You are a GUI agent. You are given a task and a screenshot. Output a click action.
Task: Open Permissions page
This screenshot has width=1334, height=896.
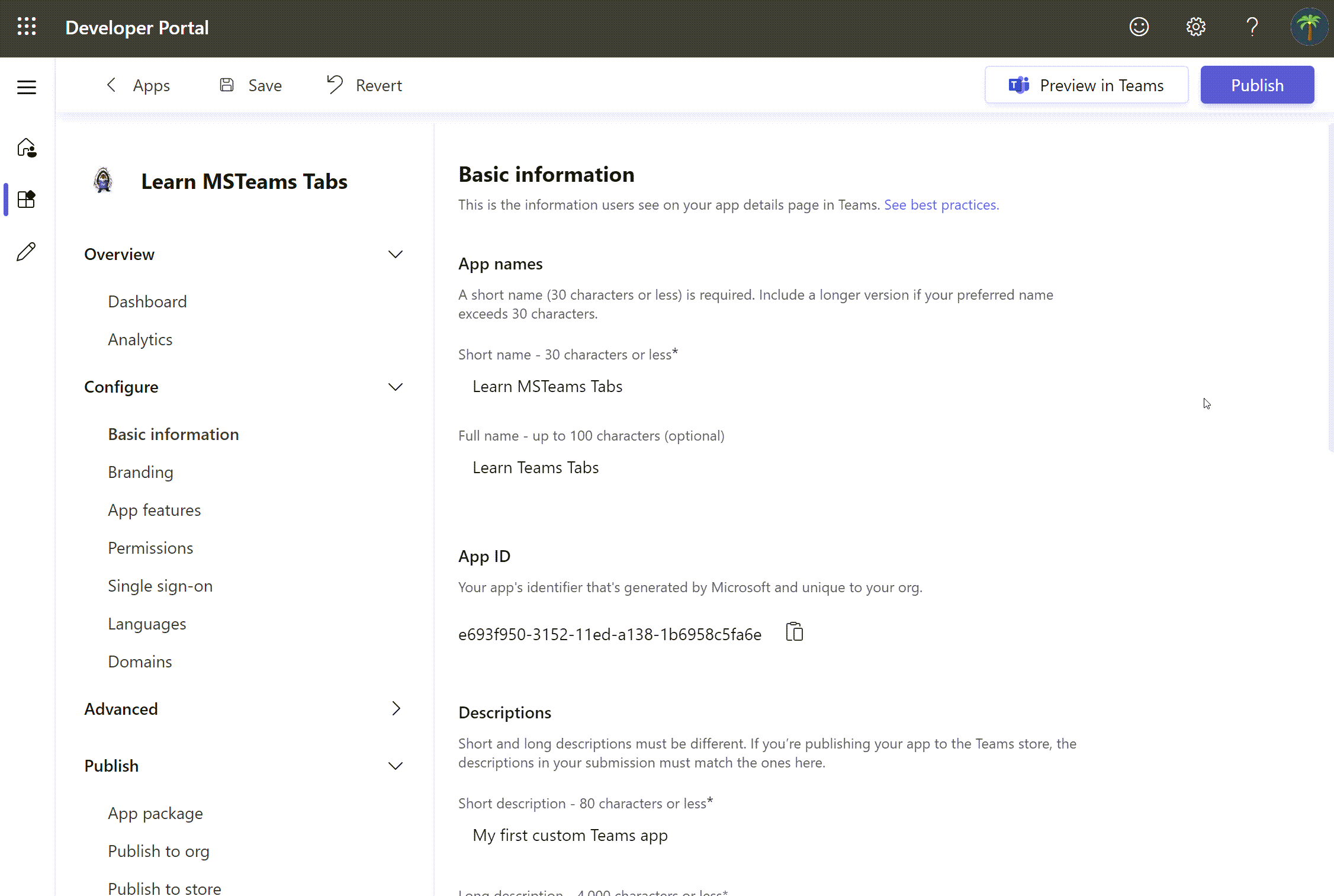point(150,548)
